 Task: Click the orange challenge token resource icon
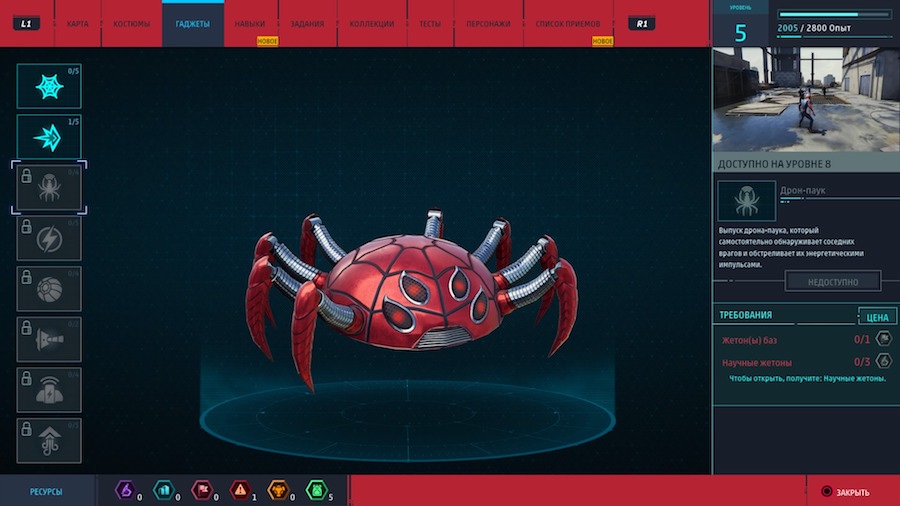(x=278, y=490)
